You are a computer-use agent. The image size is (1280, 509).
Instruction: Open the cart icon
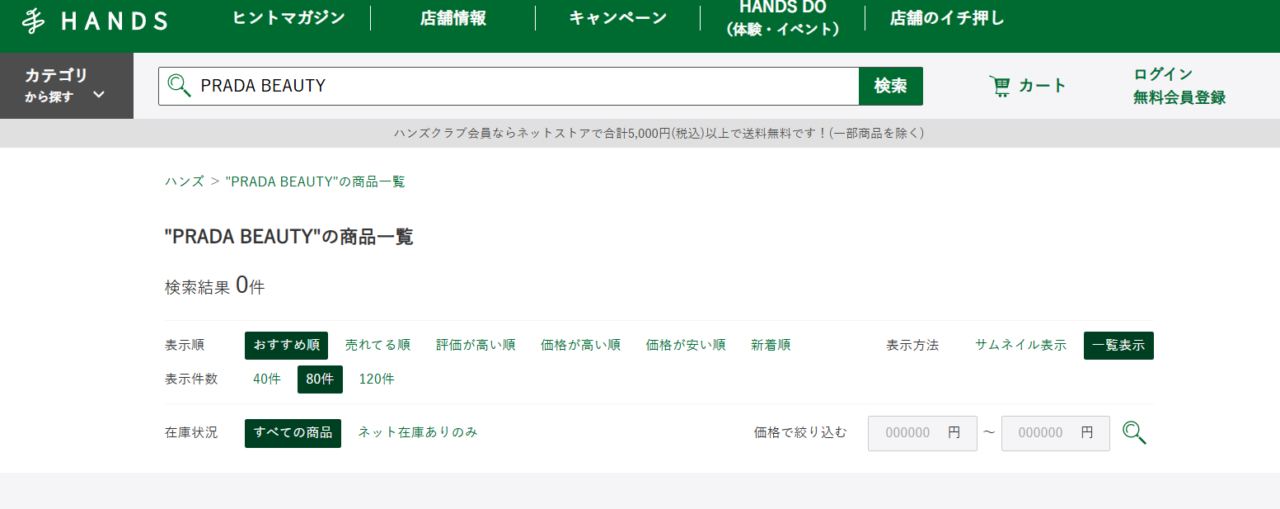click(999, 86)
